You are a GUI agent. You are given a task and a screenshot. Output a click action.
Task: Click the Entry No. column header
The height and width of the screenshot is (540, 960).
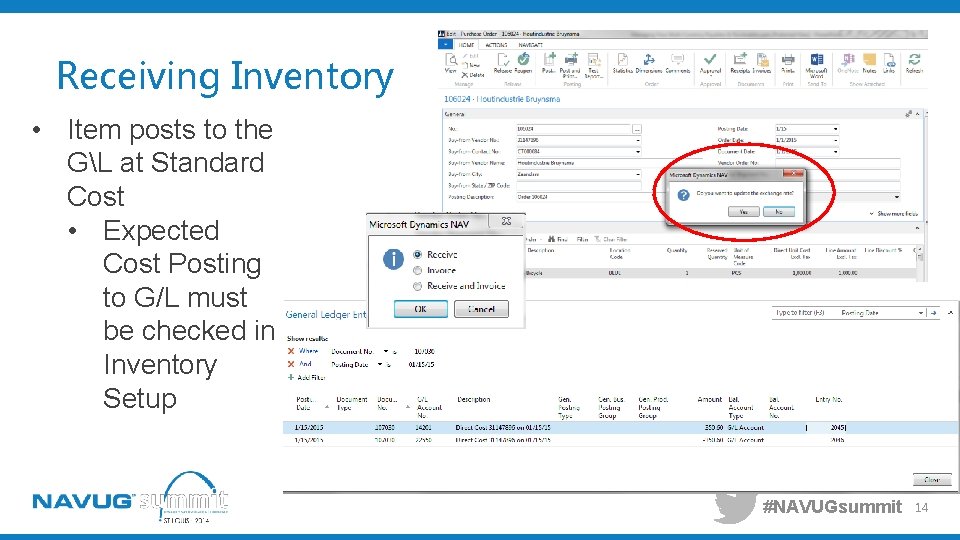point(829,399)
